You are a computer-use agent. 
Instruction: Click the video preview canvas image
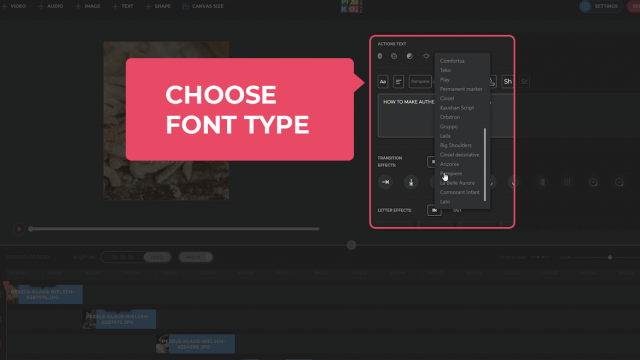click(x=166, y=121)
